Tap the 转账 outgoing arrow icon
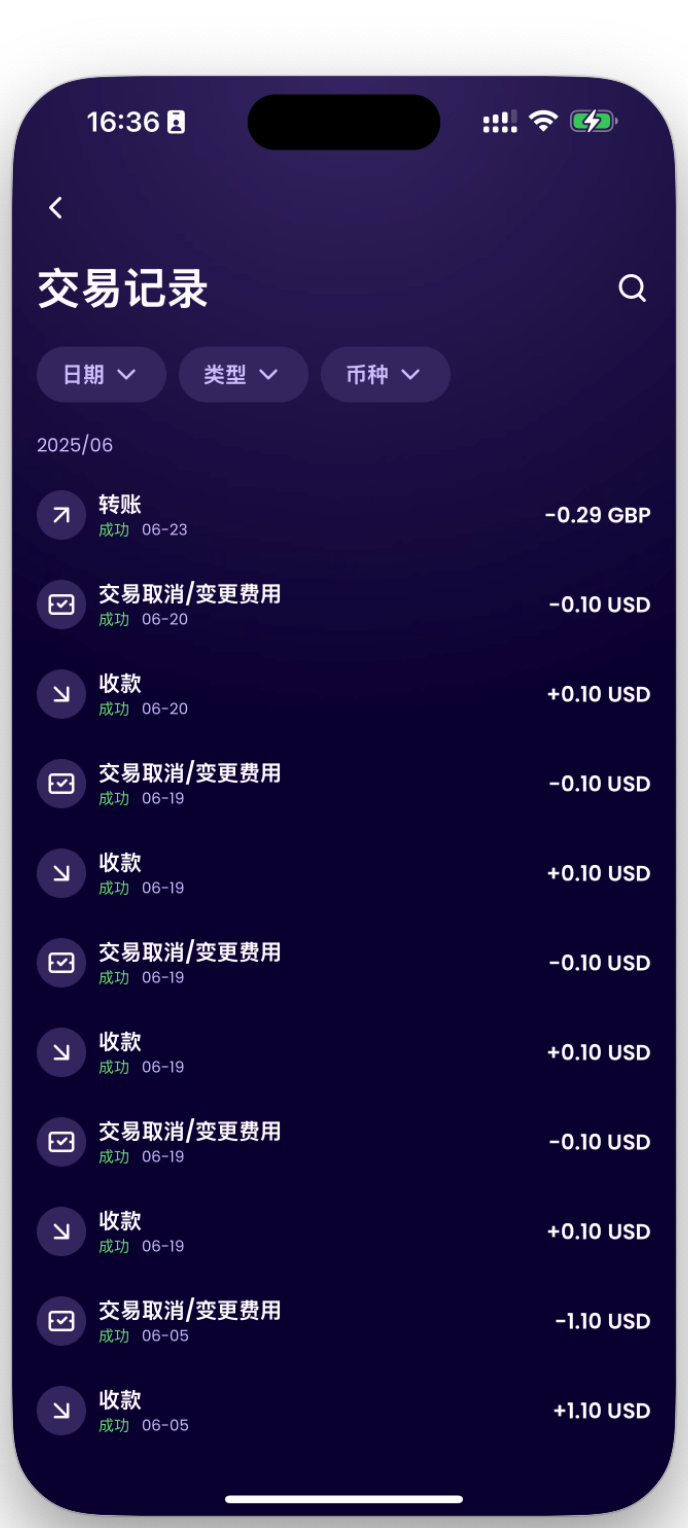This screenshot has height=1528, width=688. (61, 515)
